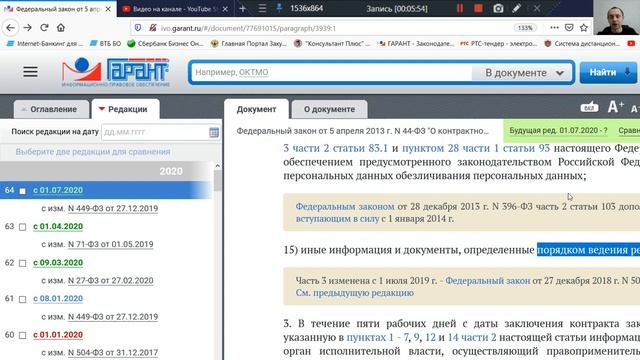The image size is (640, 360).
Task: Go back with the browser back arrow
Action: [11, 28]
